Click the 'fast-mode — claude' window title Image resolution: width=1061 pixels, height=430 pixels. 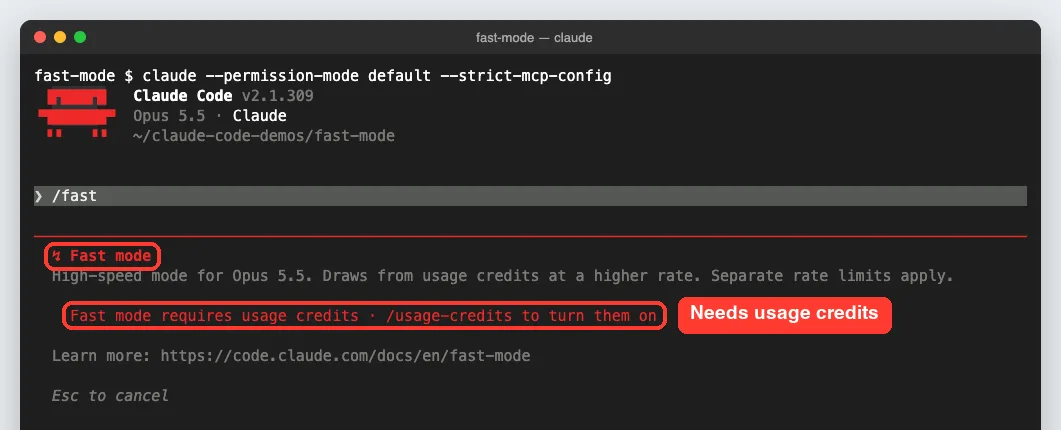tap(534, 38)
